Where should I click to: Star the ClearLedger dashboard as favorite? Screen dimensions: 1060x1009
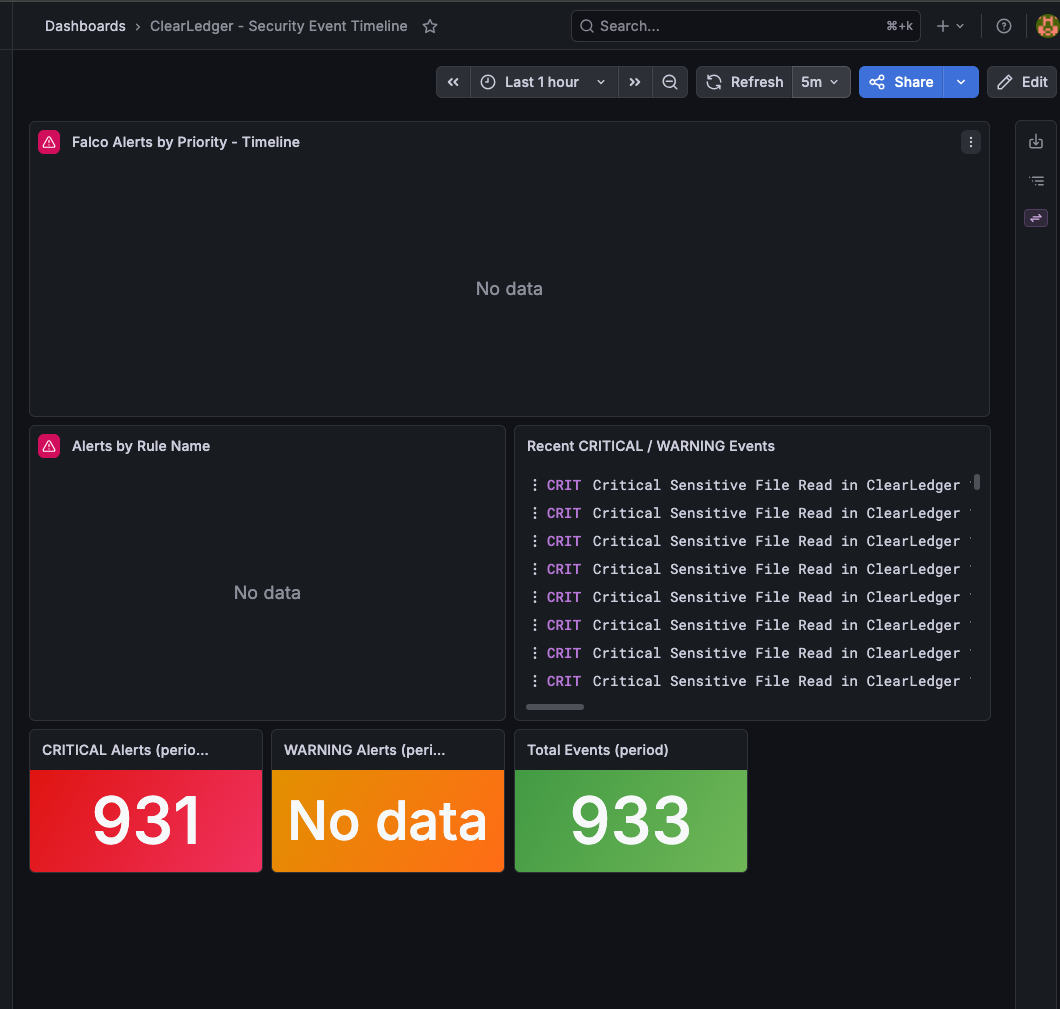coord(430,26)
